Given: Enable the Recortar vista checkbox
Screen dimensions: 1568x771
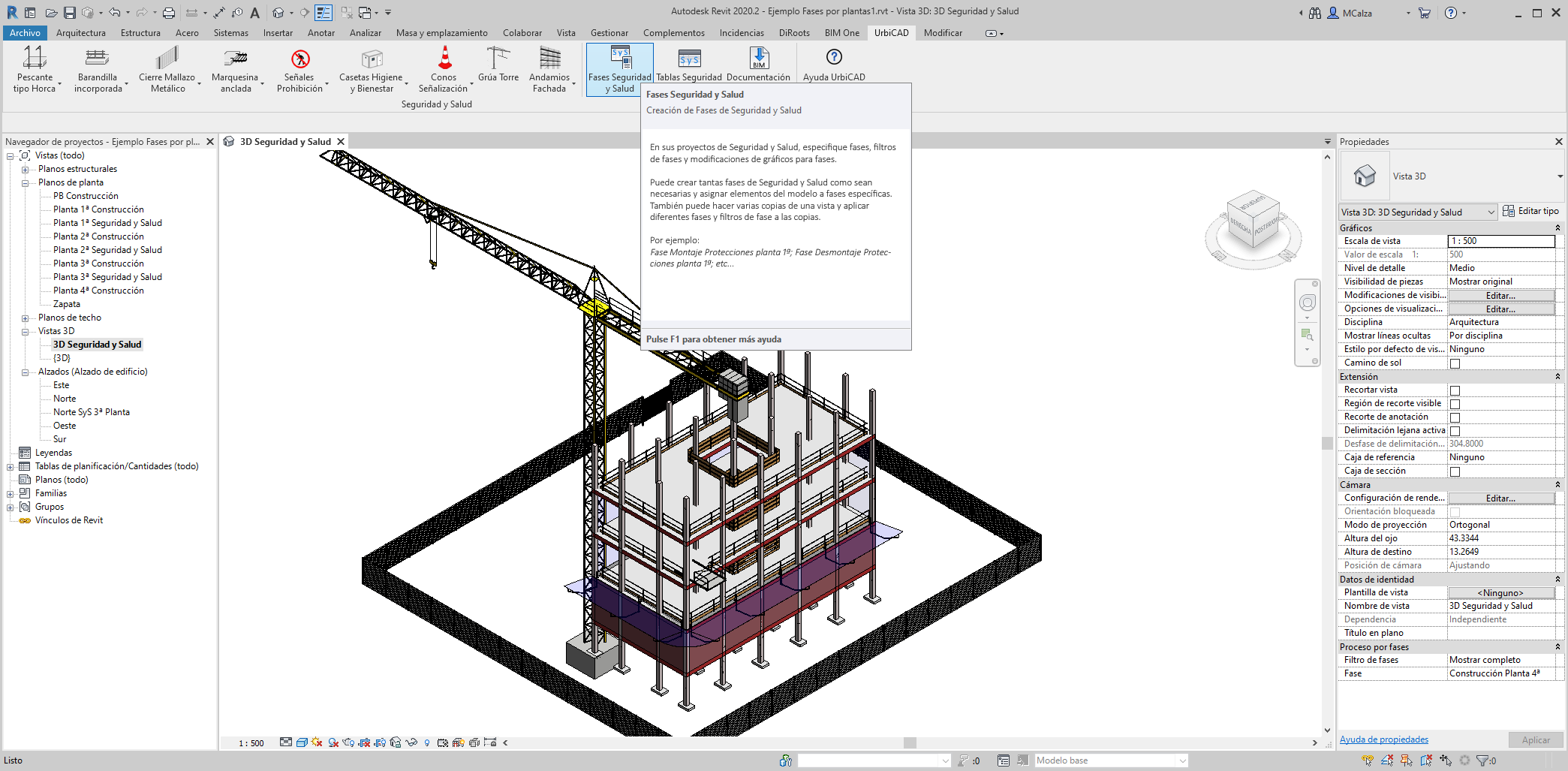Looking at the screenshot, I should click(x=1455, y=390).
